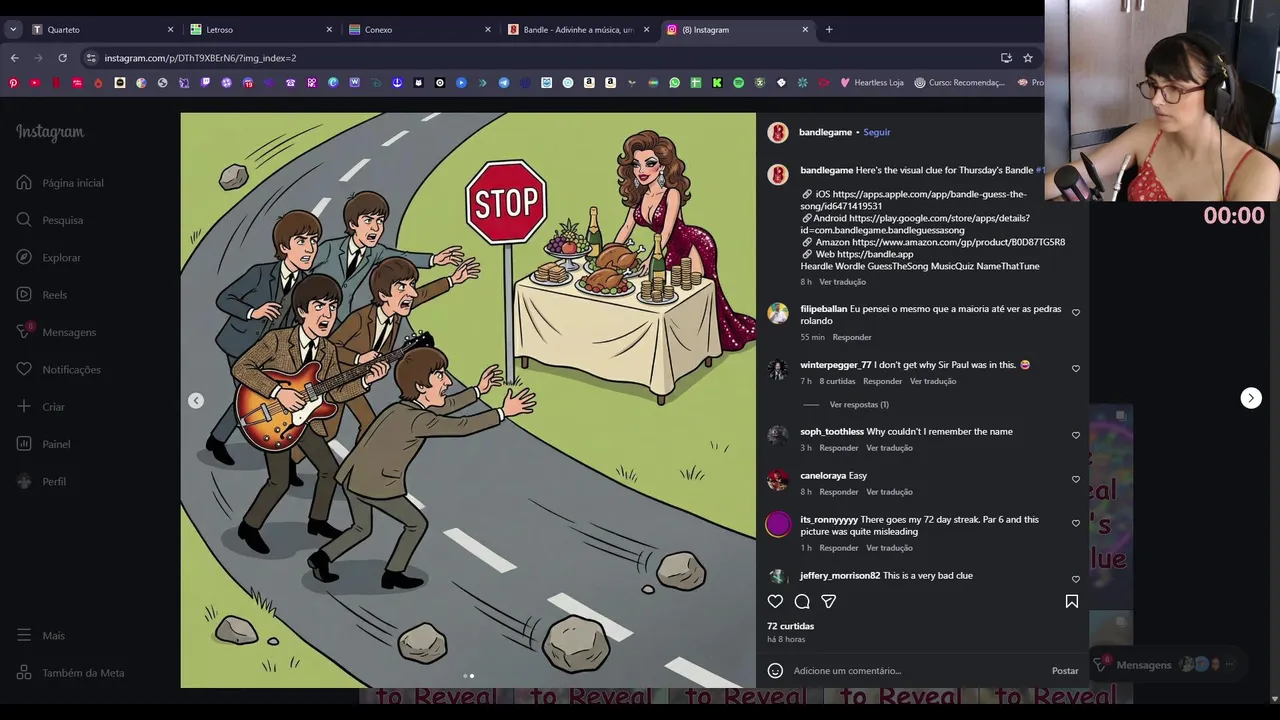This screenshot has width=1280, height=720.
Task: Click the comment bubble icon
Action: point(802,601)
